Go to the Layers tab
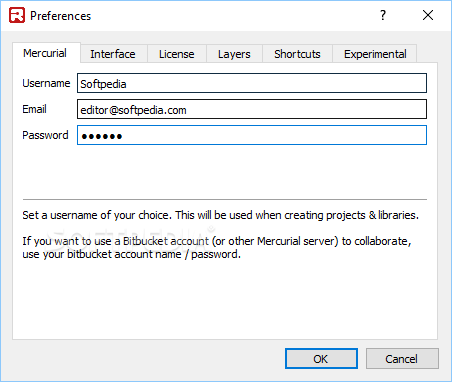The image size is (452, 382). pyautogui.click(x=234, y=54)
